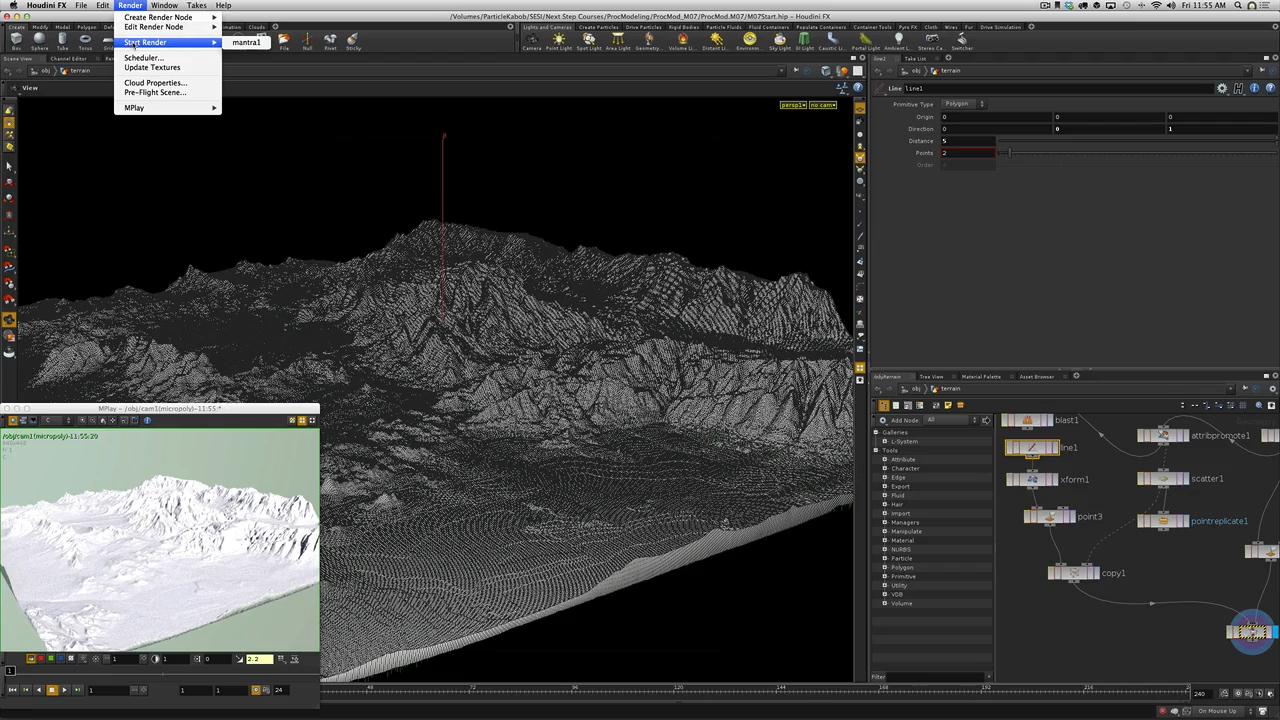
Task: Create a Point Light from the shelf
Action: pyautogui.click(x=559, y=41)
